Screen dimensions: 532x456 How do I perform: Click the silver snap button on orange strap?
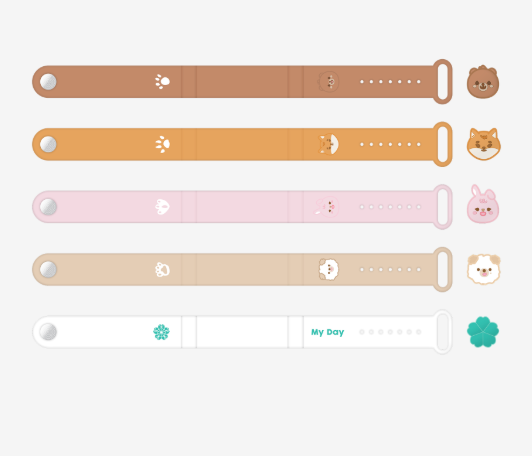tap(48, 144)
